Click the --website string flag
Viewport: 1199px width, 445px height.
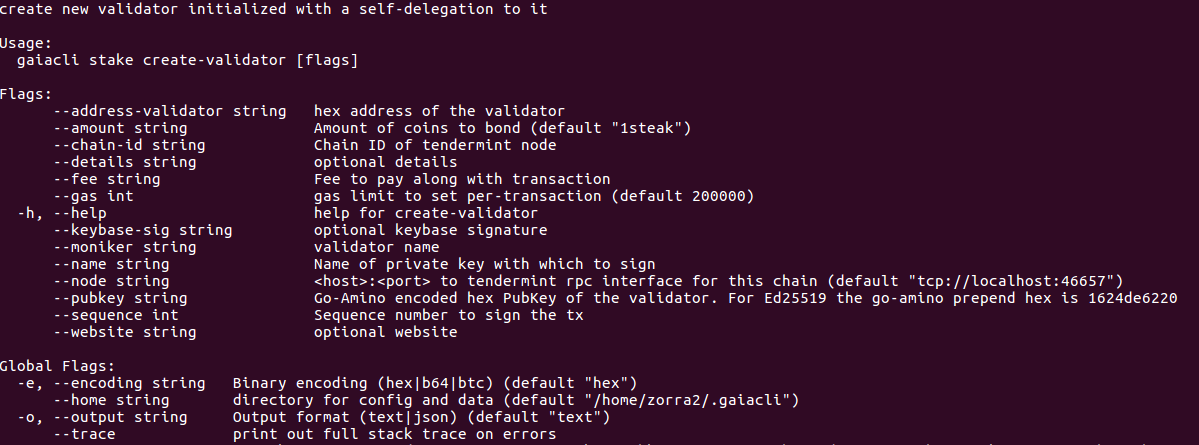[x=125, y=332]
